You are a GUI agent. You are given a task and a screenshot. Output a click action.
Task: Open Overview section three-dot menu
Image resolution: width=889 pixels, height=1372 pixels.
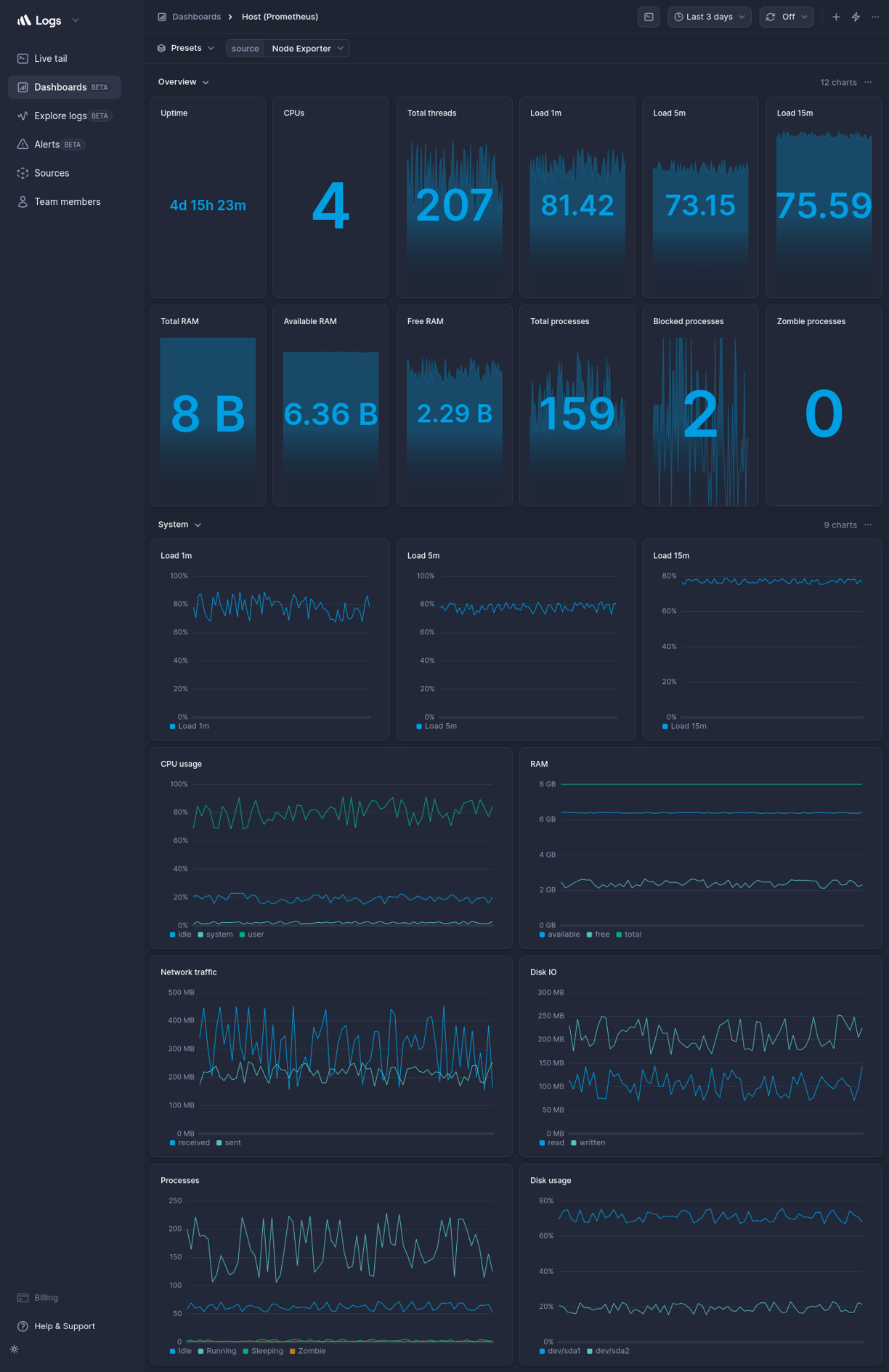[x=868, y=82]
